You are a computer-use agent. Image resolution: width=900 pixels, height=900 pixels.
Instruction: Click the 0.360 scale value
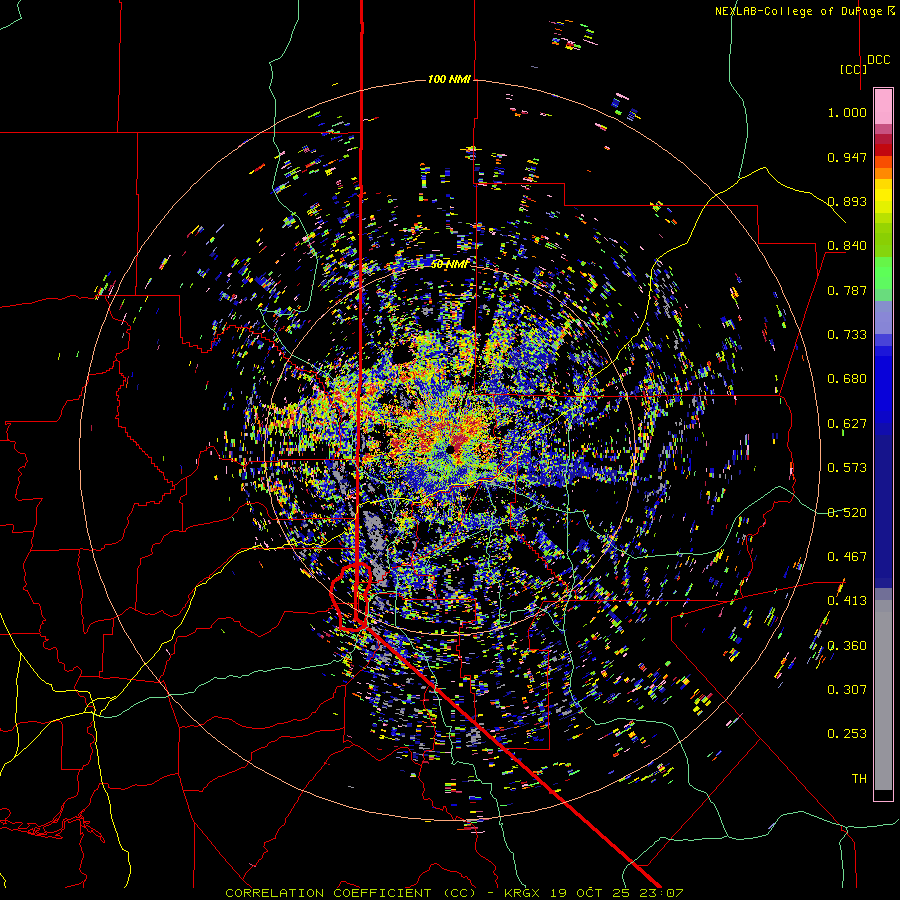pos(847,646)
